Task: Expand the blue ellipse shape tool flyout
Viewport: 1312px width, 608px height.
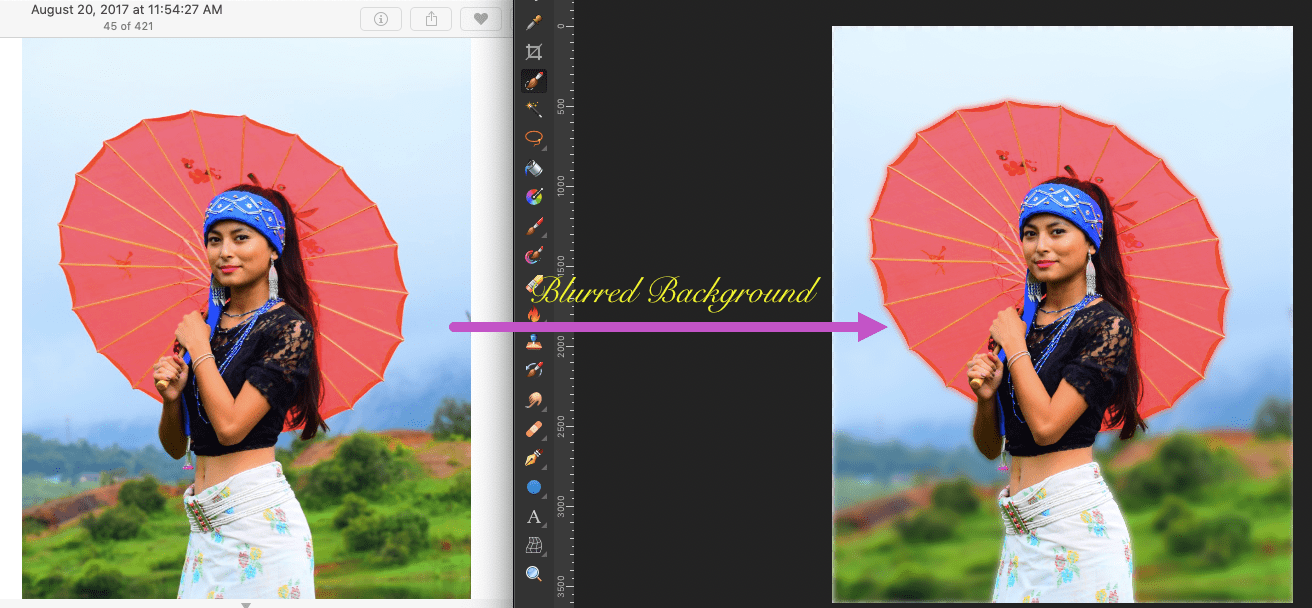Action: click(534, 487)
